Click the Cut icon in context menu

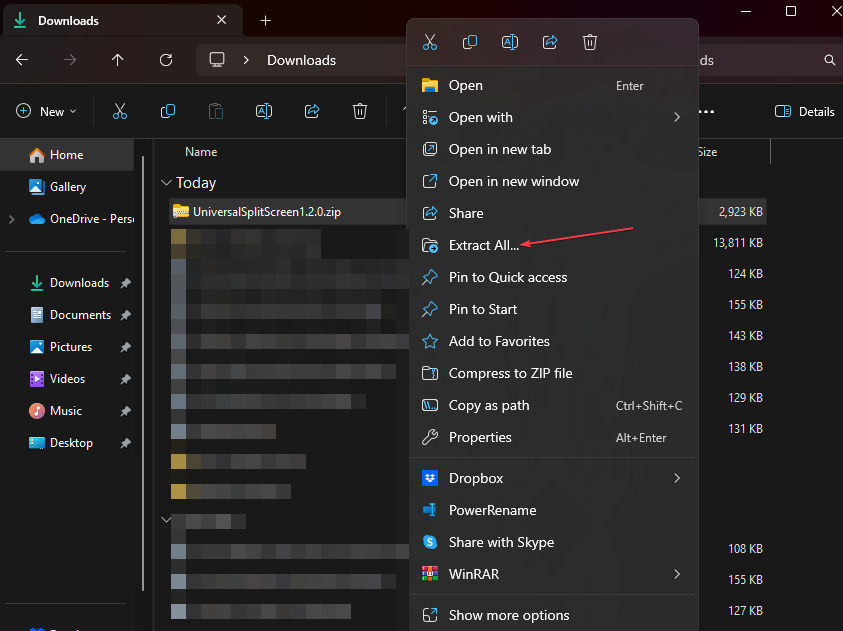tap(430, 42)
